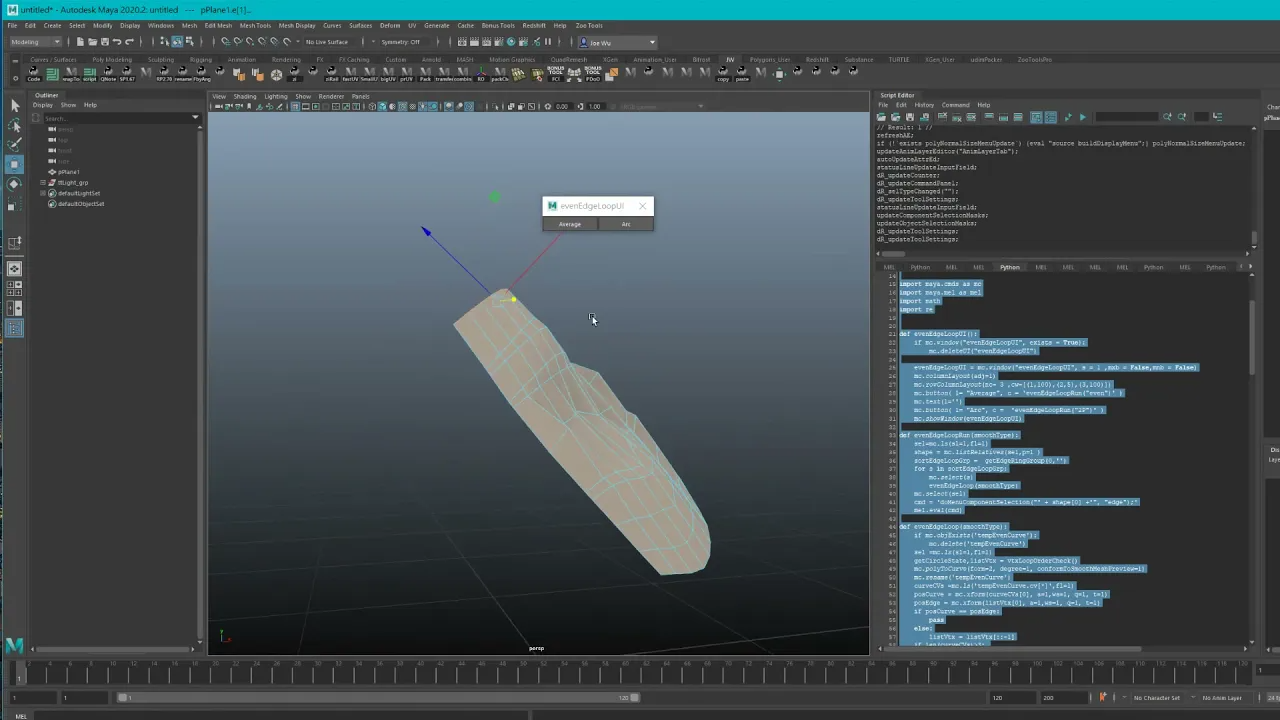The image size is (1280, 720).
Task: Run the 'Code' shelf script button
Action: coord(34,73)
